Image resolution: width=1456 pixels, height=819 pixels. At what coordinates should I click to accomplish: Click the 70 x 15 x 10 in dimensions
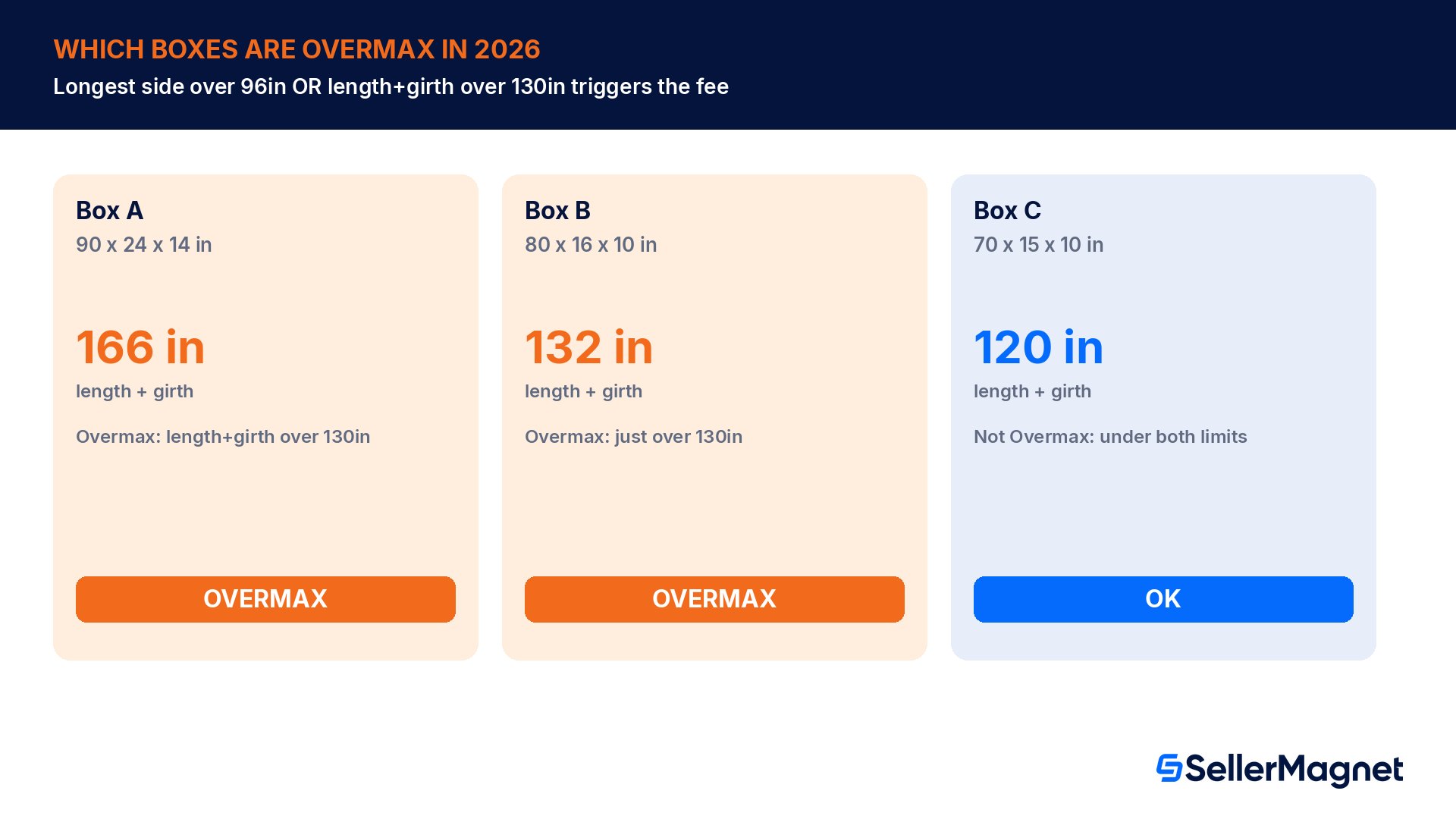click(x=1038, y=244)
